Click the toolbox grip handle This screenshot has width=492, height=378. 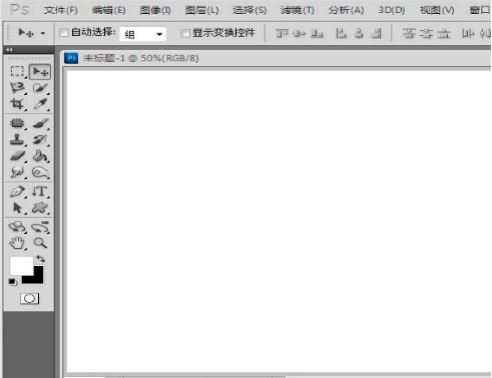point(29,58)
